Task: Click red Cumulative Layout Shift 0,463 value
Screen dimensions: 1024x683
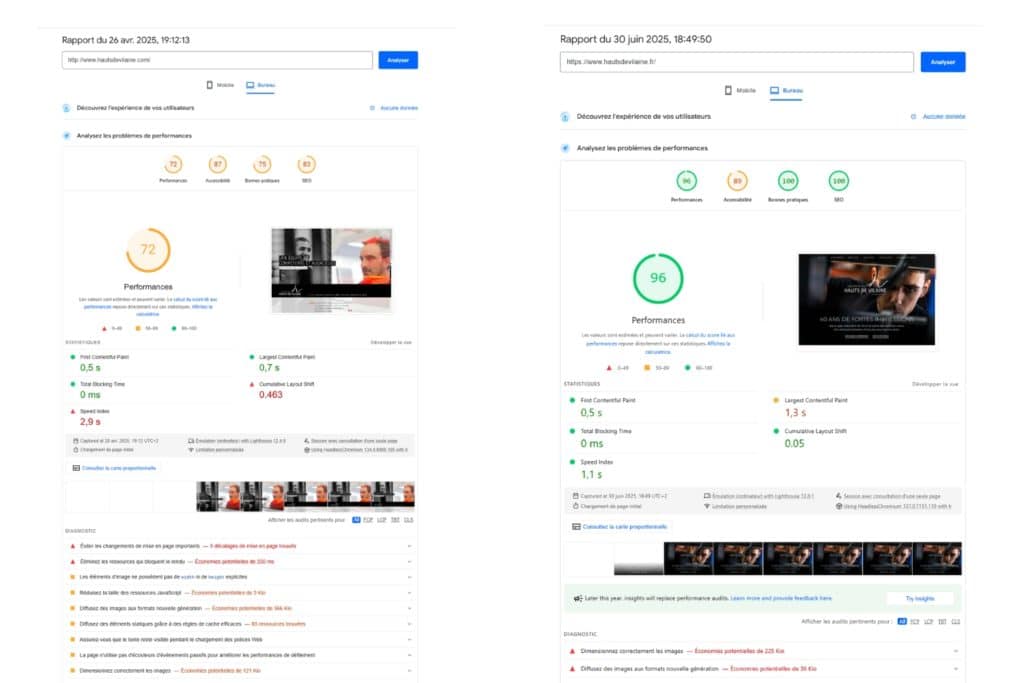Action: click(x=270, y=395)
